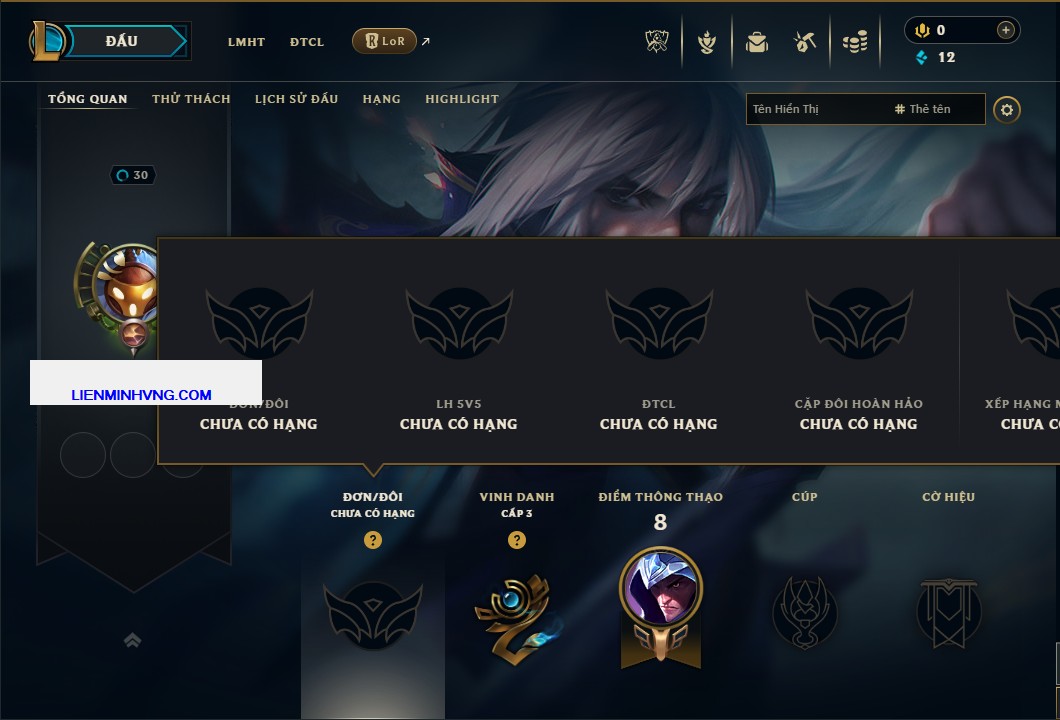Open the Store coins icon
Image resolution: width=1060 pixels, height=720 pixels.
coord(855,42)
